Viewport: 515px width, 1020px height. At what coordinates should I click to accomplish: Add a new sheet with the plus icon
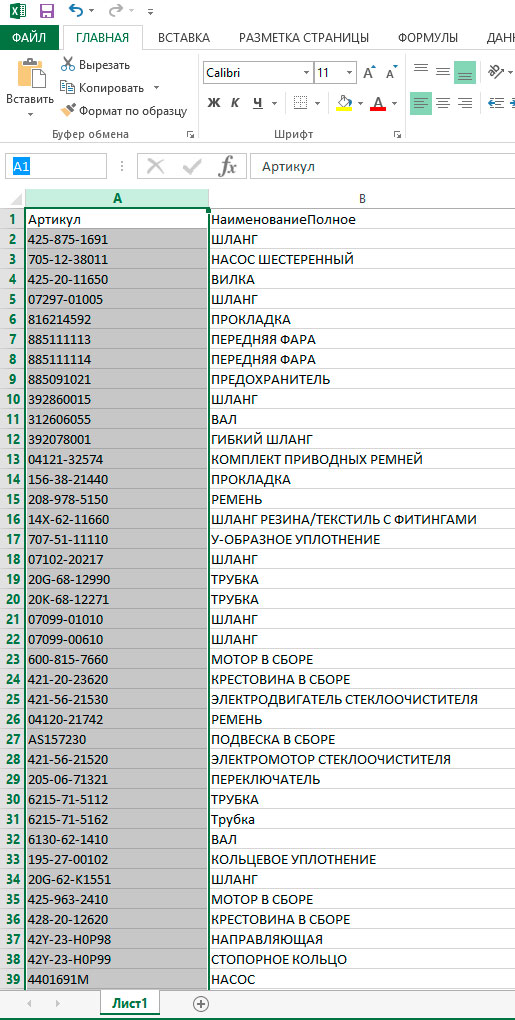point(202,1003)
